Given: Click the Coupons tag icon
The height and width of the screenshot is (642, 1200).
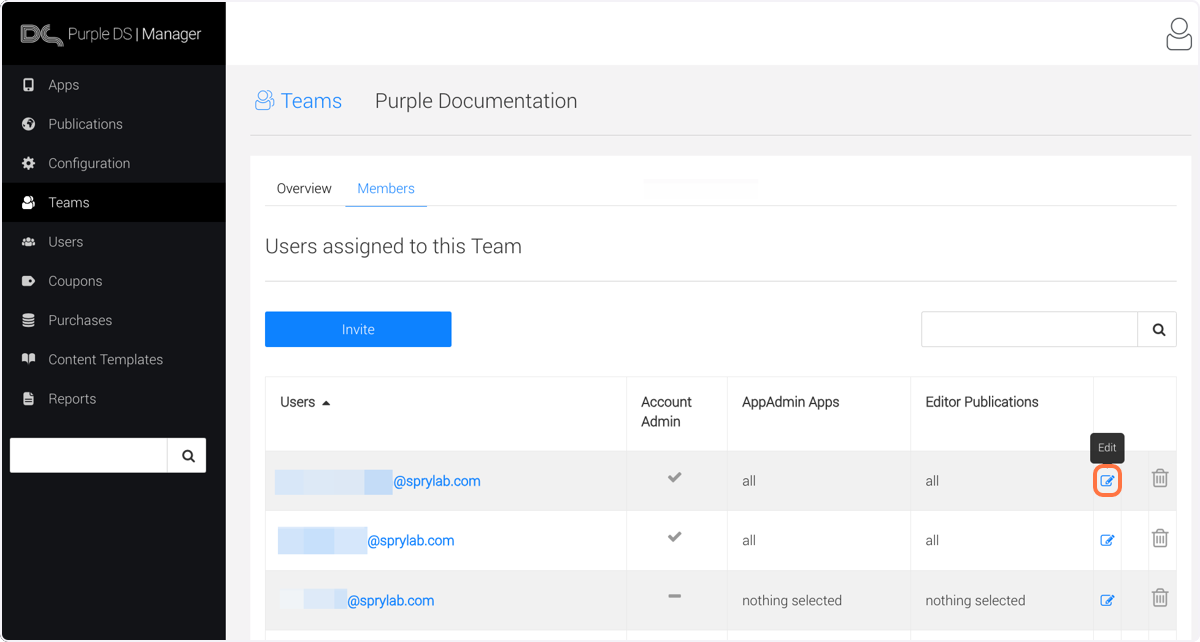Looking at the screenshot, I should [28, 281].
